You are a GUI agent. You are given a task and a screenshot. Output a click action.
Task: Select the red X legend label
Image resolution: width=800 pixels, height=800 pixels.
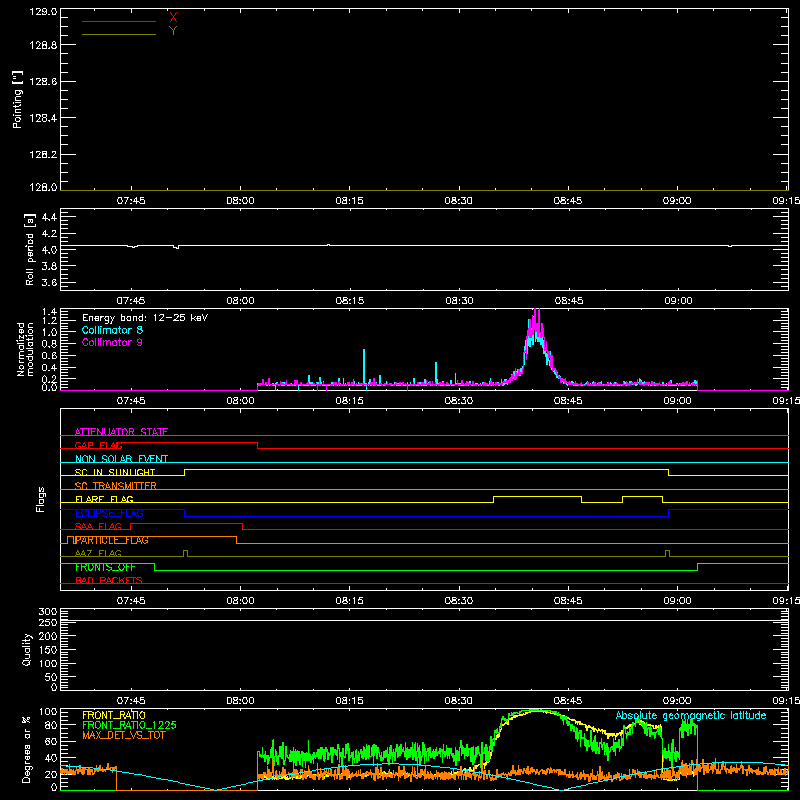tap(173, 18)
